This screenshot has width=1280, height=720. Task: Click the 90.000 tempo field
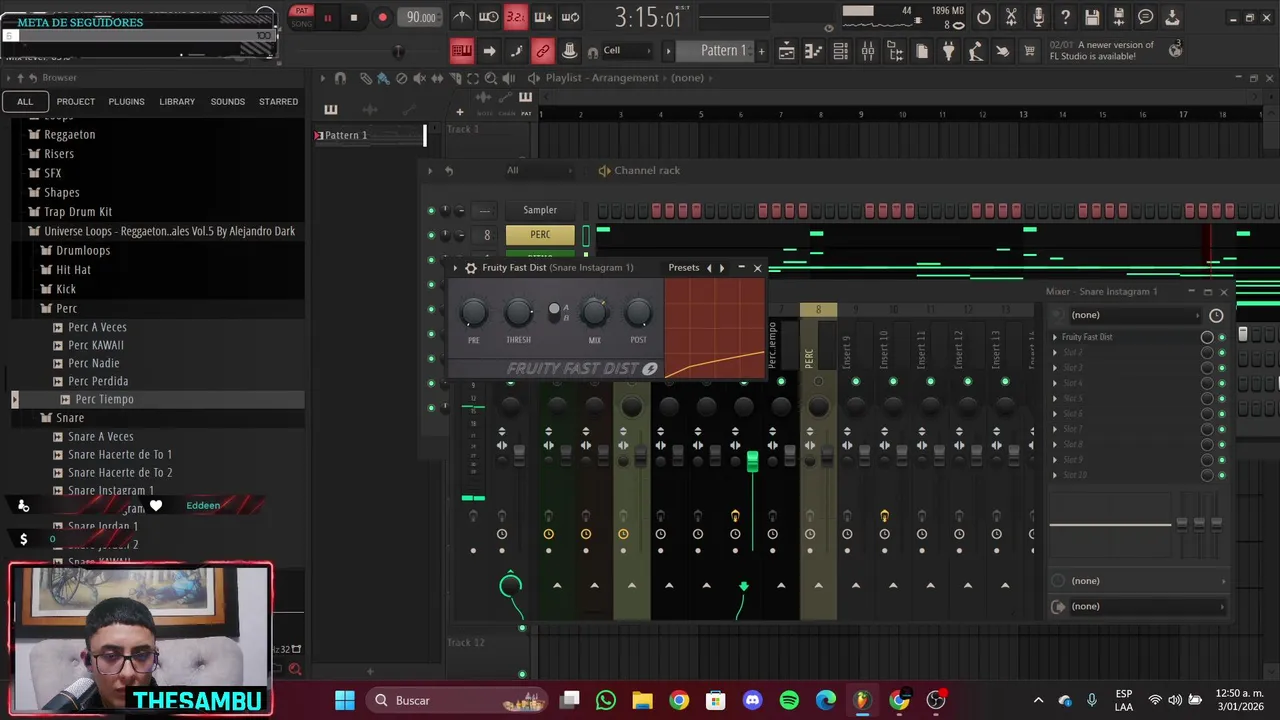(x=421, y=17)
